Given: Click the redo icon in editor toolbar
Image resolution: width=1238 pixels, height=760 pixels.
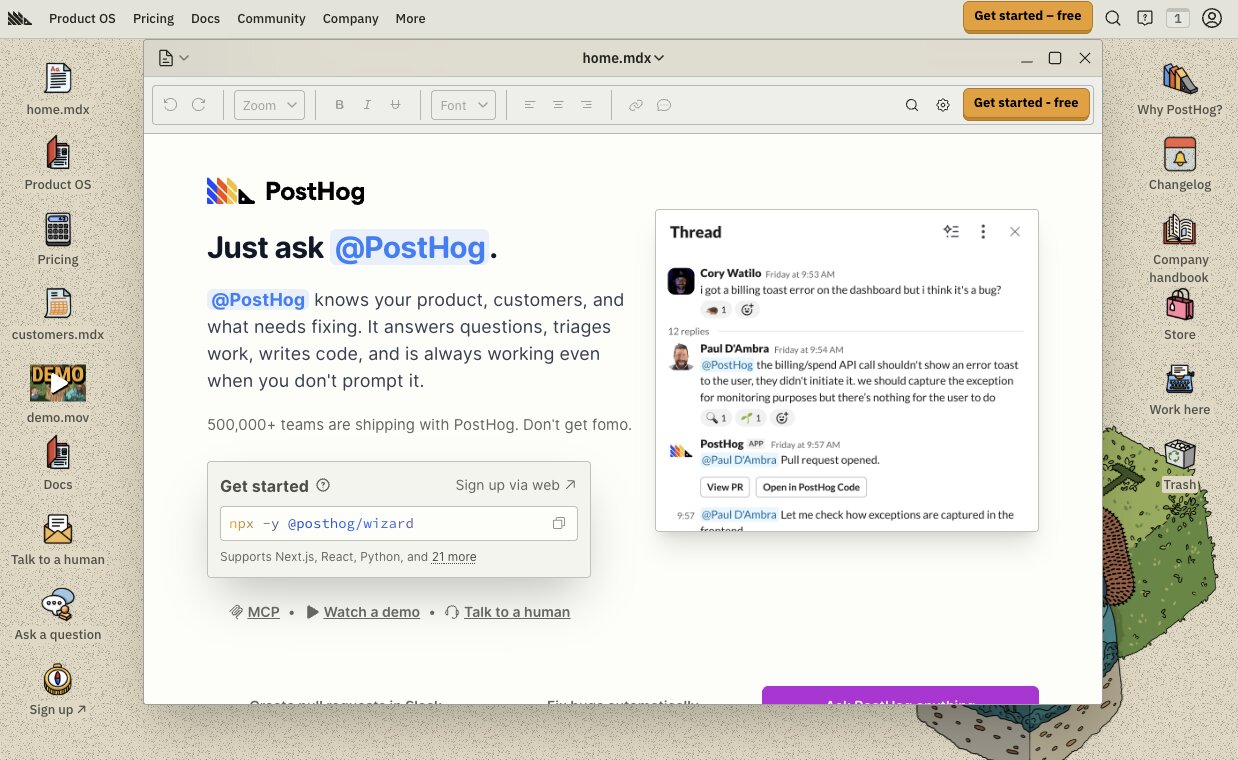Looking at the screenshot, I should [198, 105].
